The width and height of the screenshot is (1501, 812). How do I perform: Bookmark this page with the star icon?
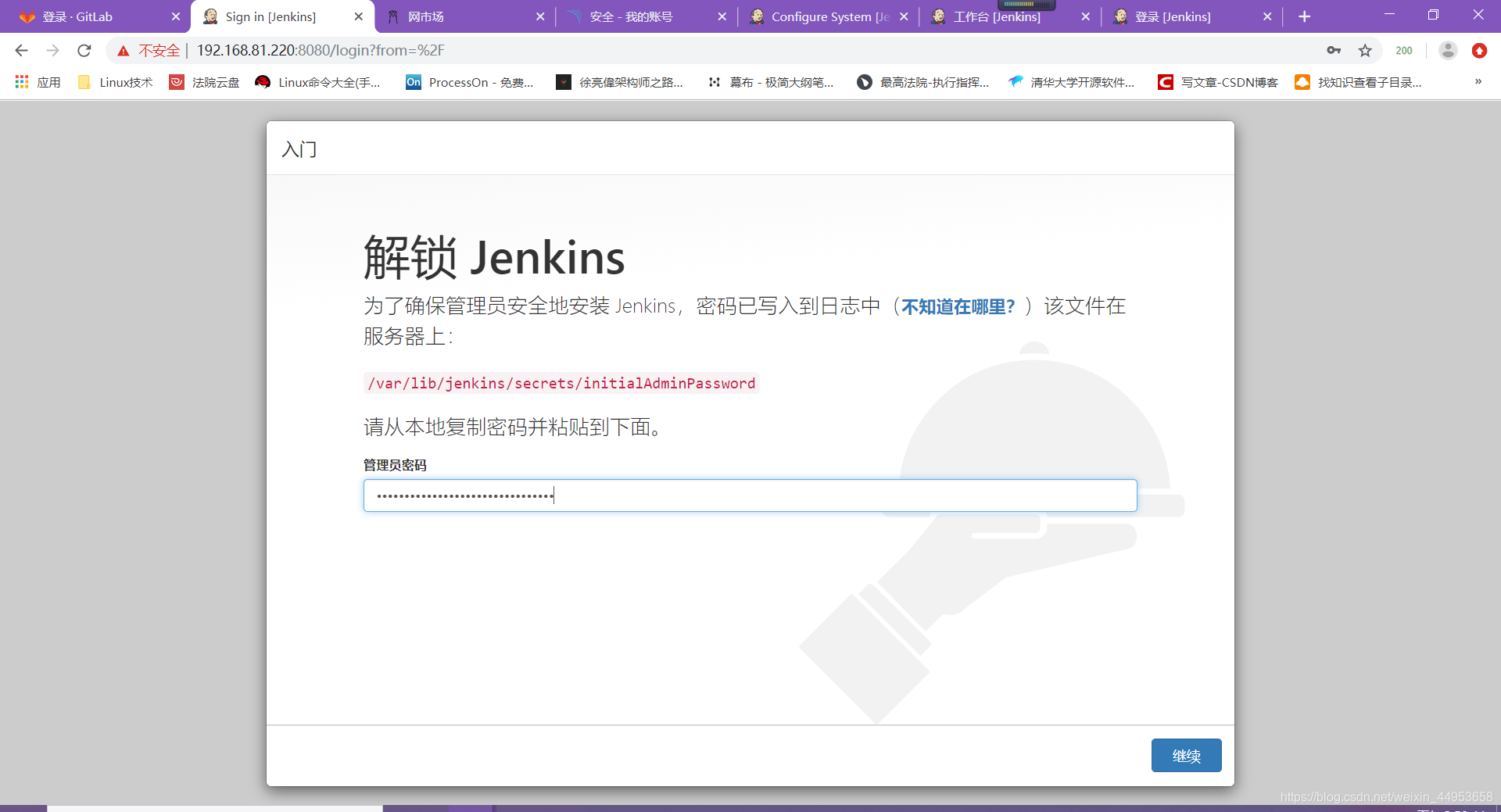pos(1365,51)
